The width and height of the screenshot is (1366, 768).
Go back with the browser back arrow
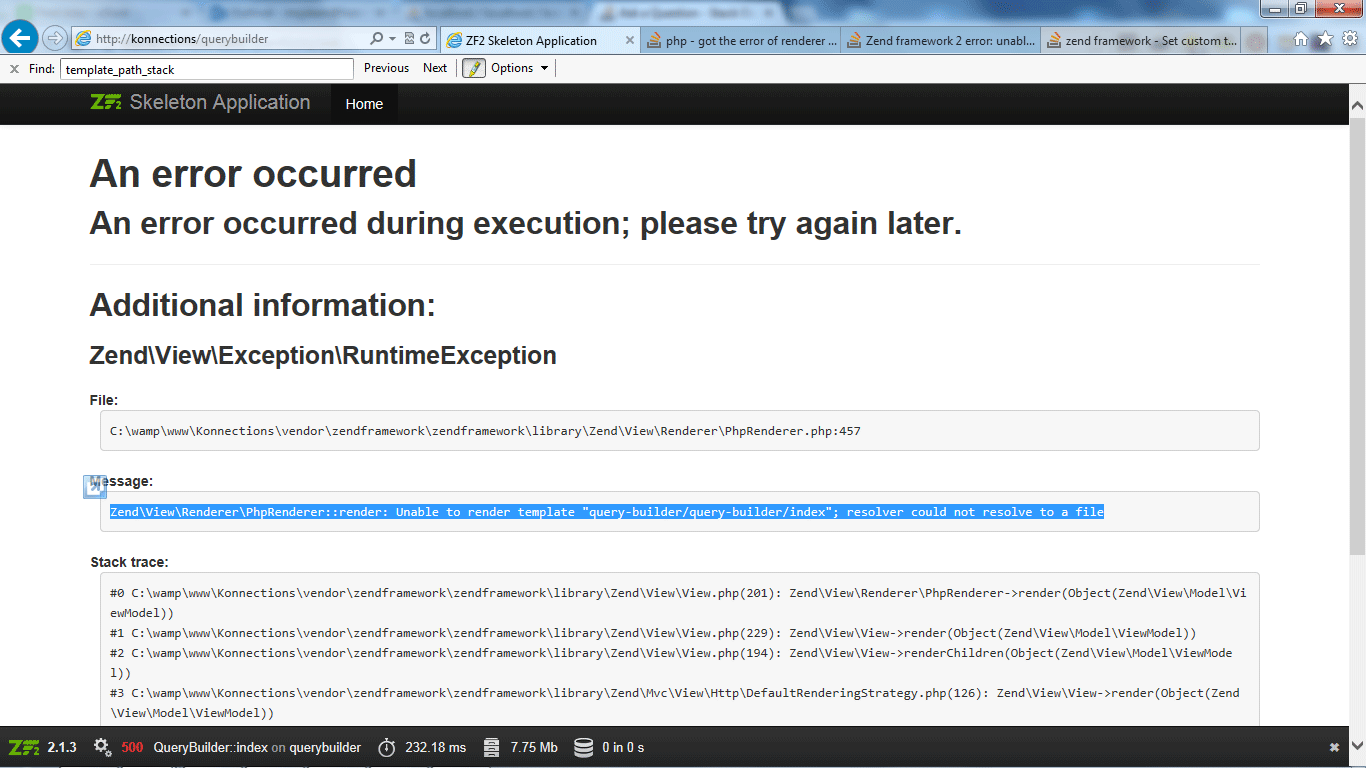[x=21, y=39]
